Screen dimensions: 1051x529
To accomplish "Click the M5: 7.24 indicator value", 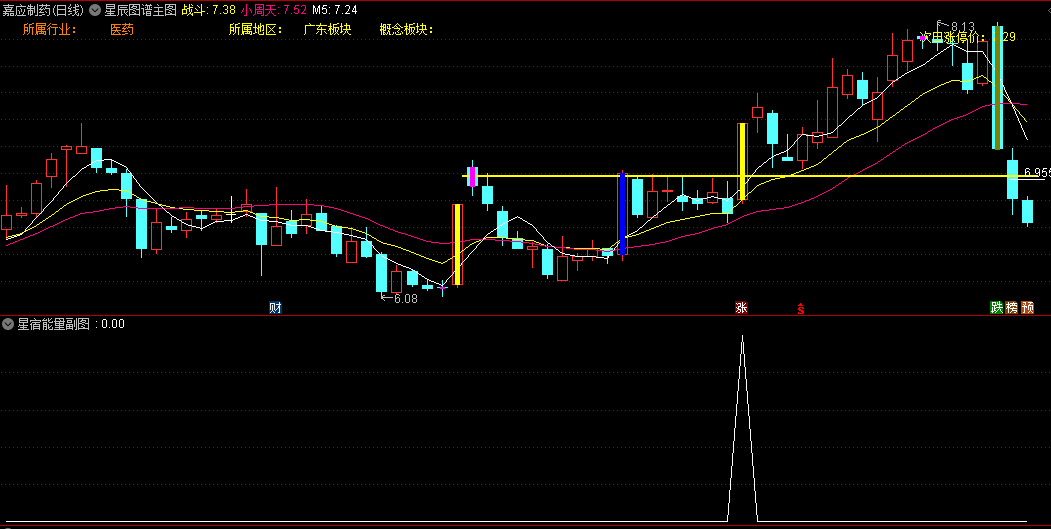I will (334, 9).
